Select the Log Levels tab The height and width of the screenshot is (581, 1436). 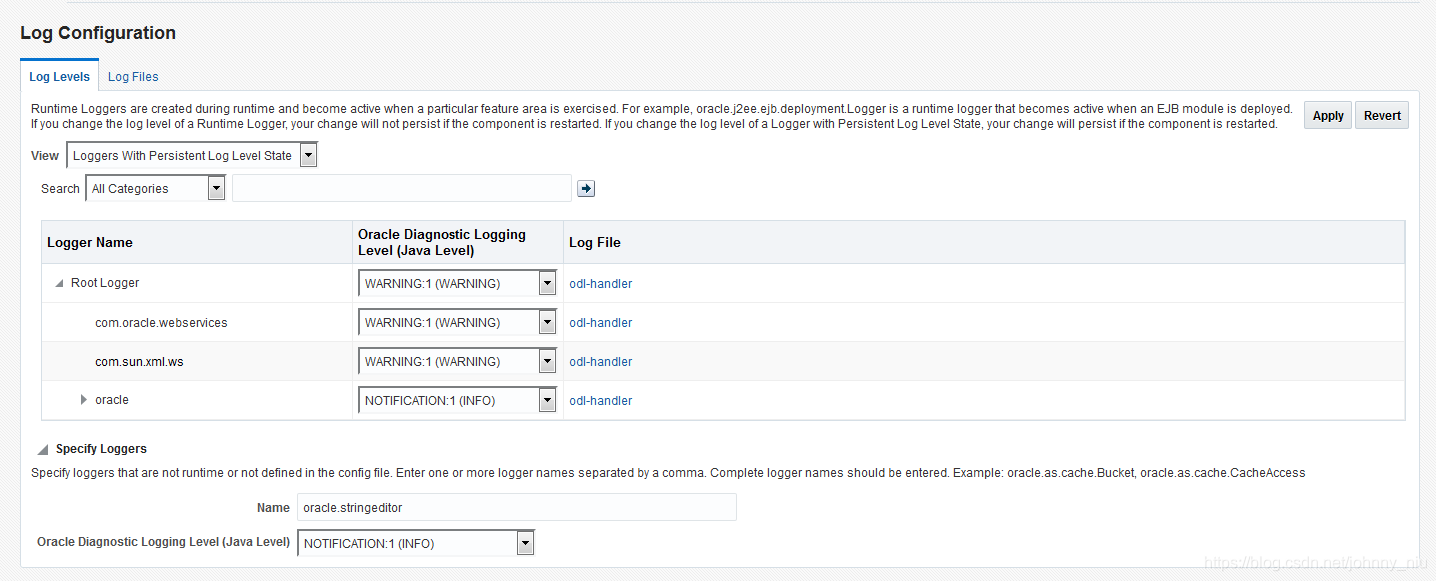(x=59, y=76)
